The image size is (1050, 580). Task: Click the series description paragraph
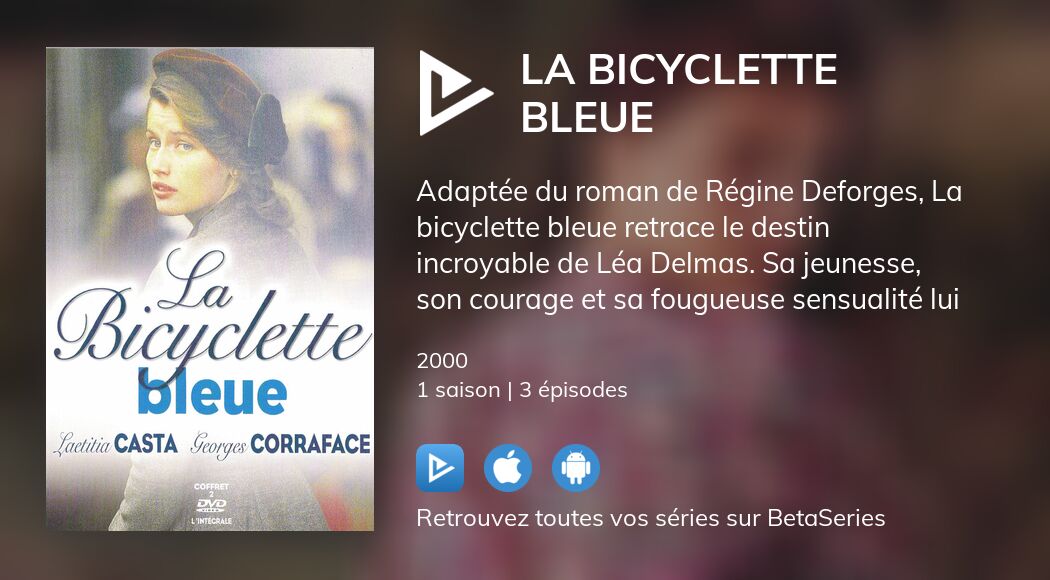tap(689, 246)
